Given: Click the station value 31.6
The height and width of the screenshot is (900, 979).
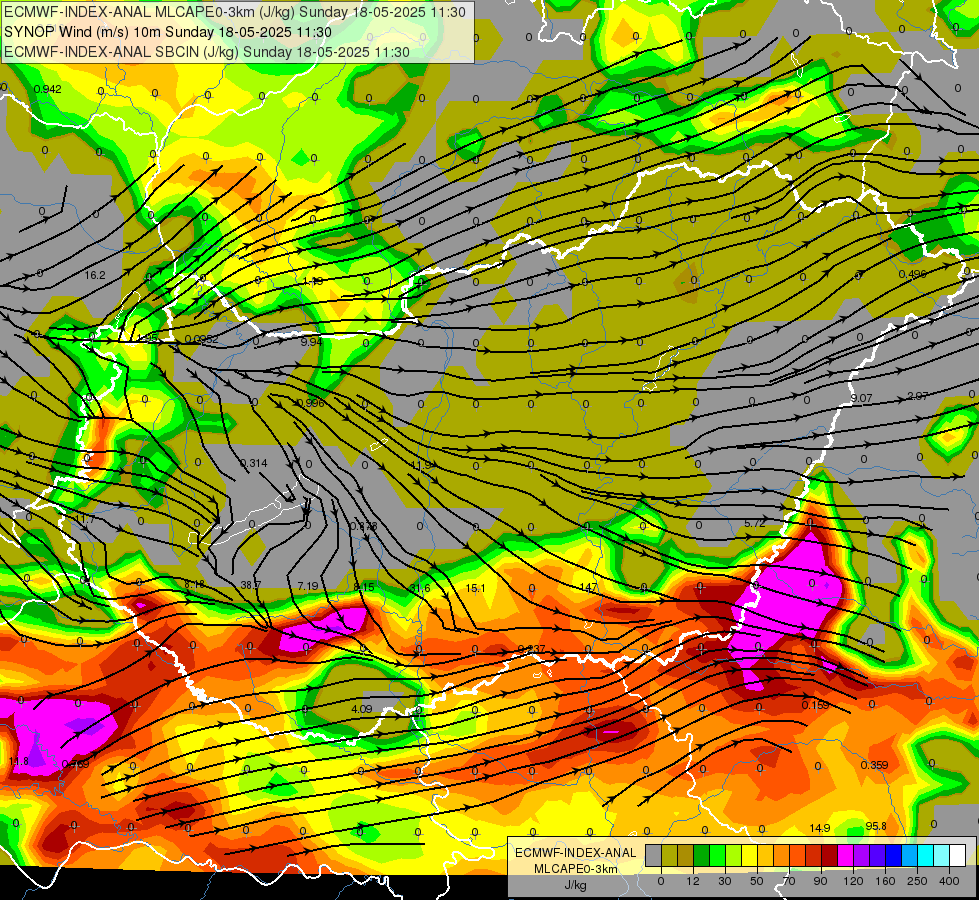Looking at the screenshot, I should tap(420, 588).
